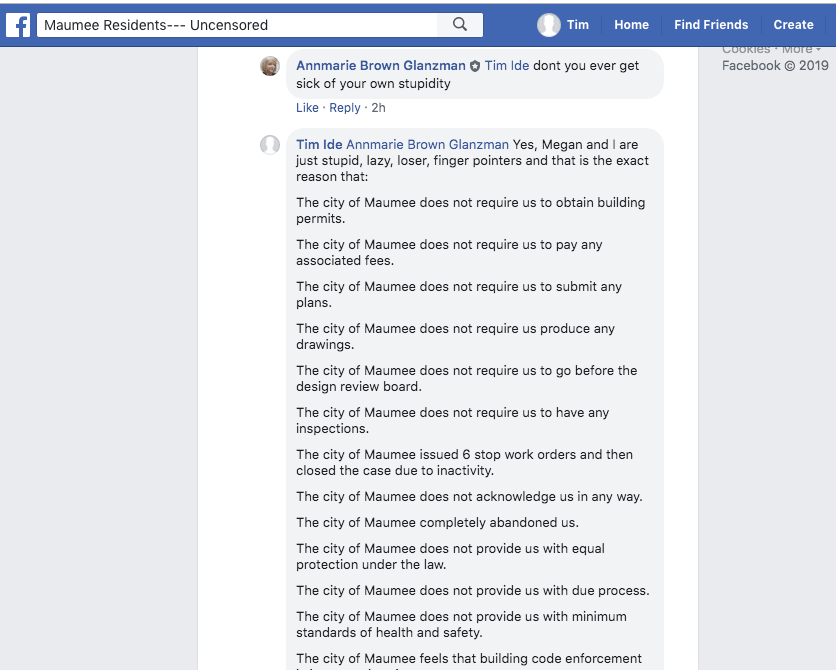Click the admin shield badge beside Annmarie's name

click(475, 66)
